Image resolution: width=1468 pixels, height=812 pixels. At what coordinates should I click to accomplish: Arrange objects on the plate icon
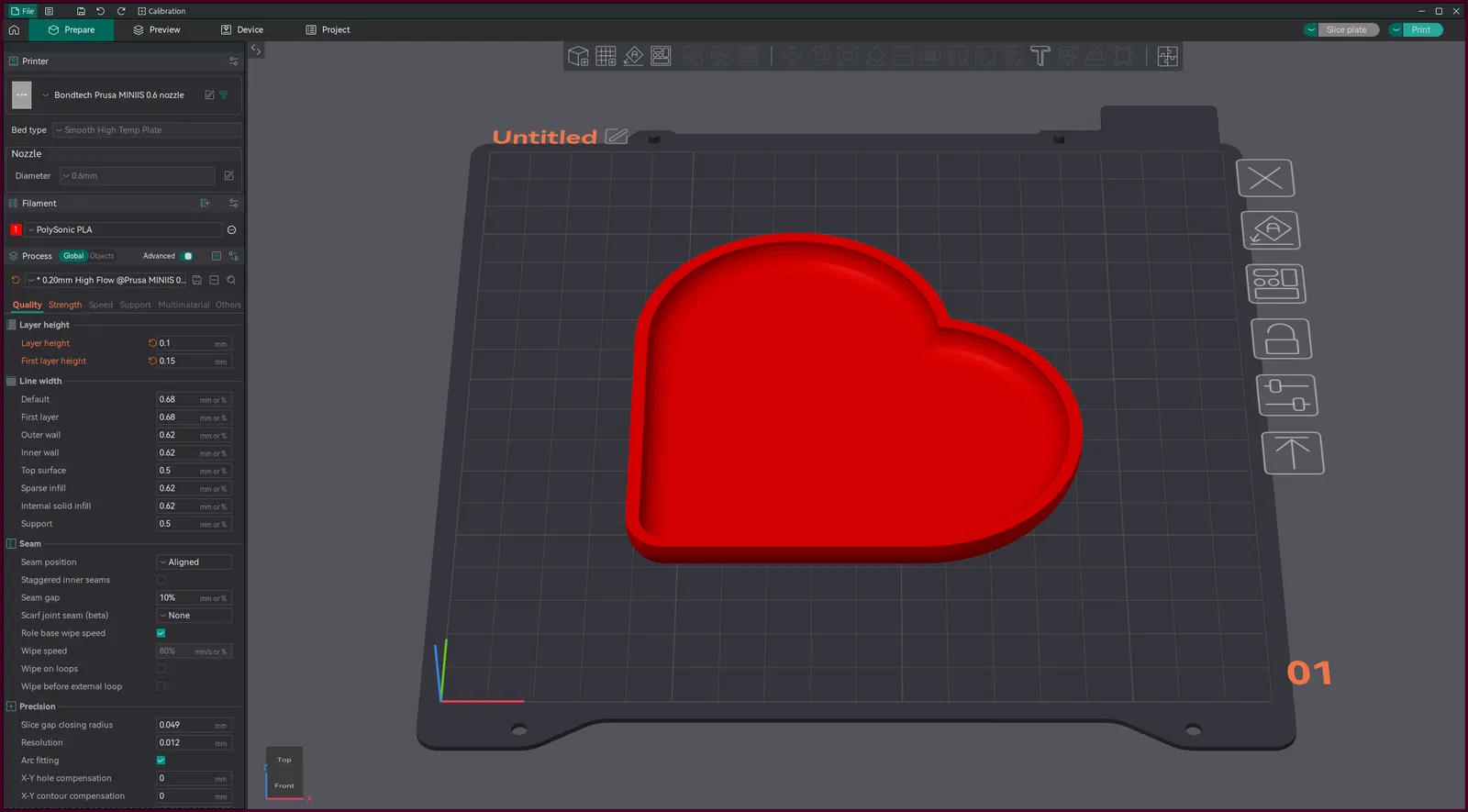coord(1275,284)
